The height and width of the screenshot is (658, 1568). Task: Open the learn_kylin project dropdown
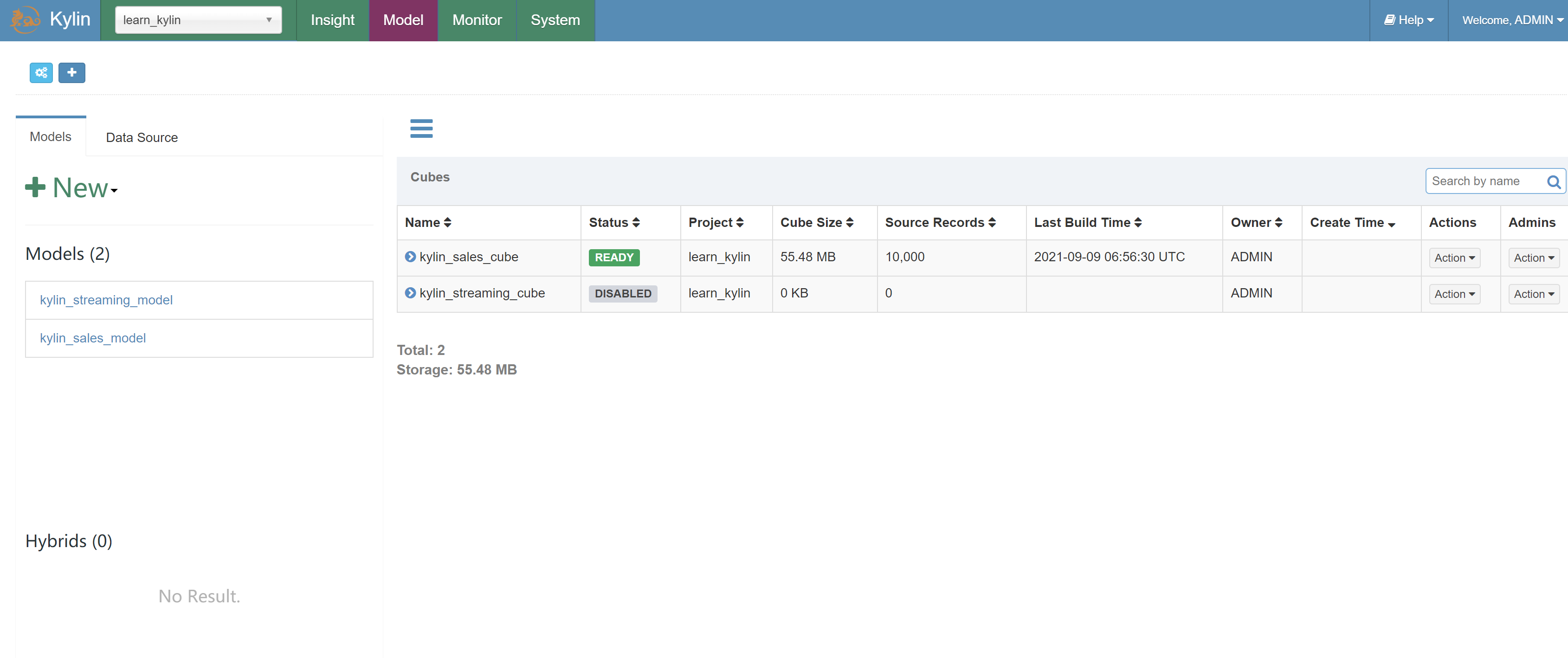198,19
